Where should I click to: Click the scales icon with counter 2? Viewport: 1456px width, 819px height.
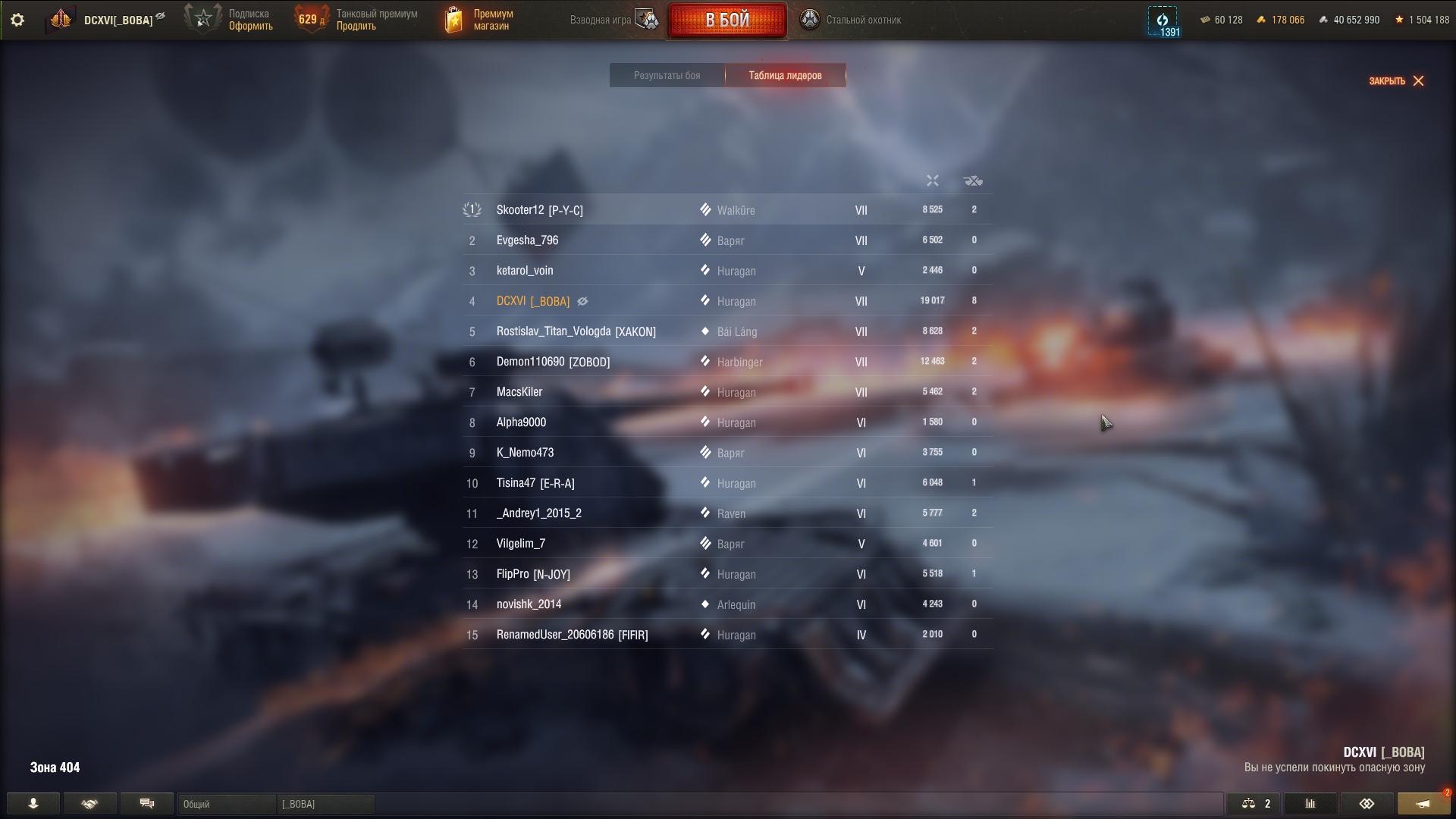pyautogui.click(x=1254, y=804)
